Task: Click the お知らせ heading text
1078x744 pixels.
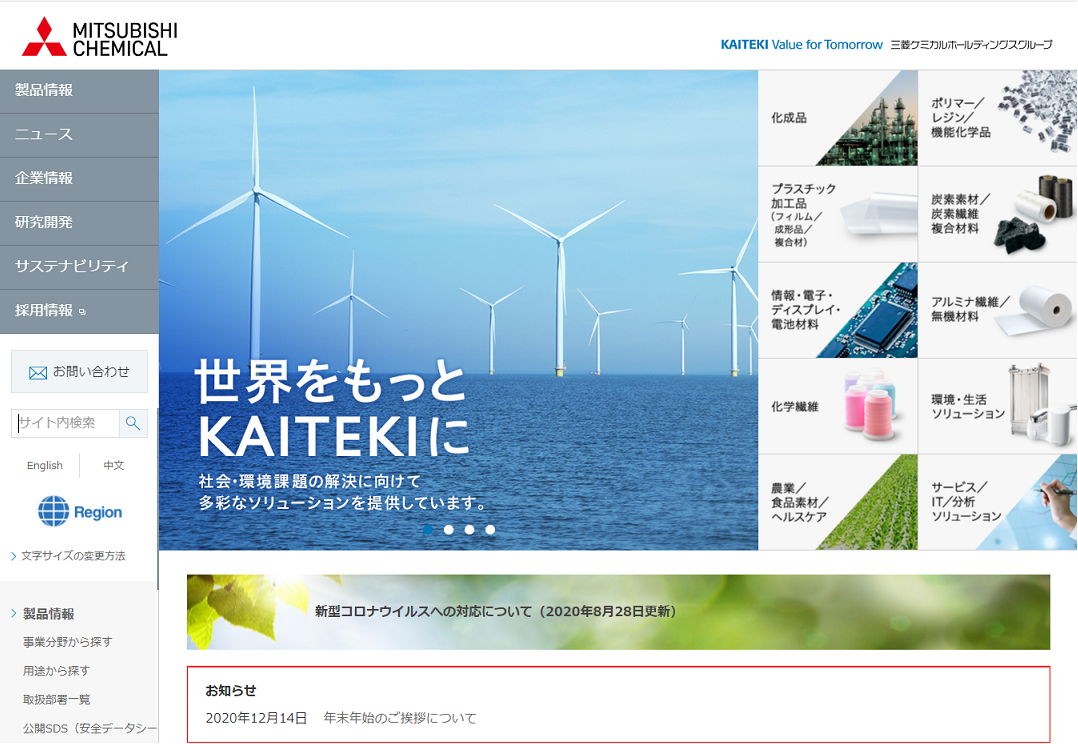Action: pos(231,690)
